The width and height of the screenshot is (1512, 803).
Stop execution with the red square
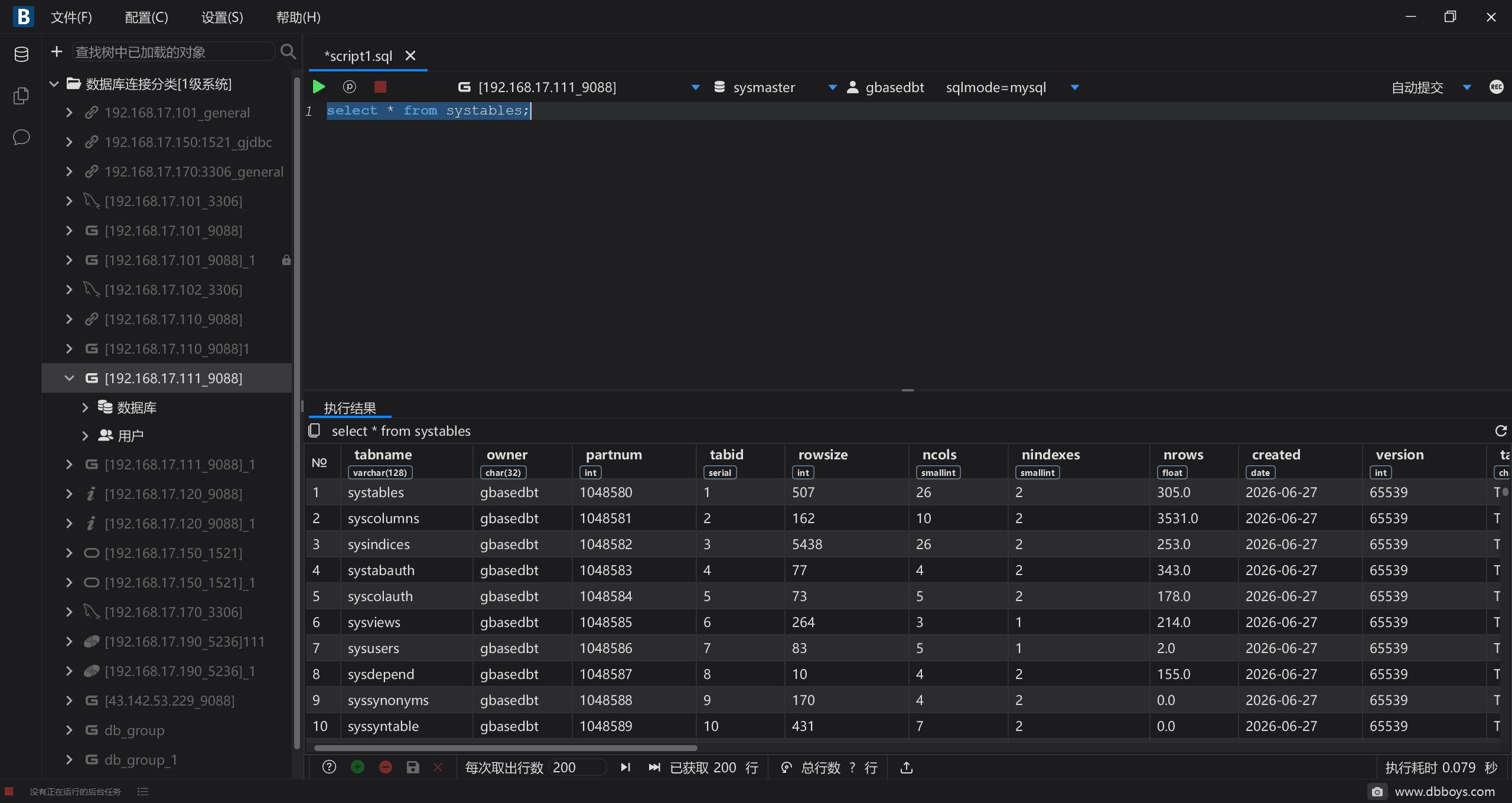click(x=380, y=87)
